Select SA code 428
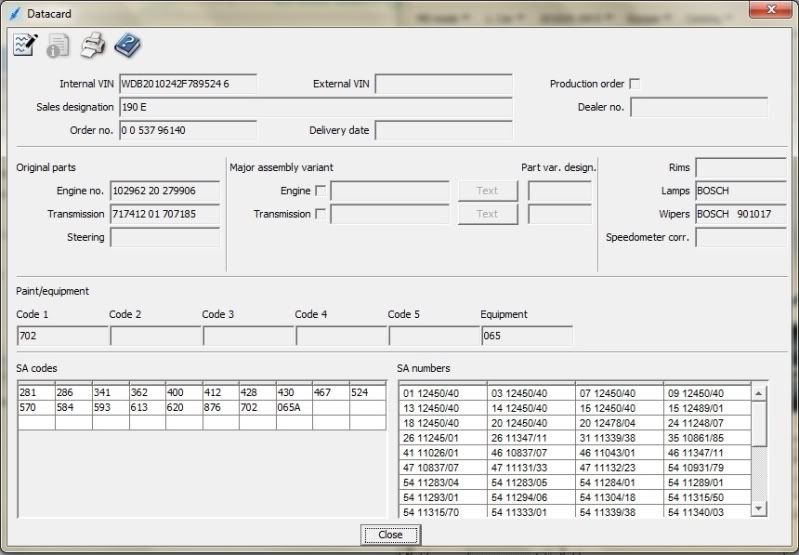The height and width of the screenshot is (555, 799). pos(258,392)
